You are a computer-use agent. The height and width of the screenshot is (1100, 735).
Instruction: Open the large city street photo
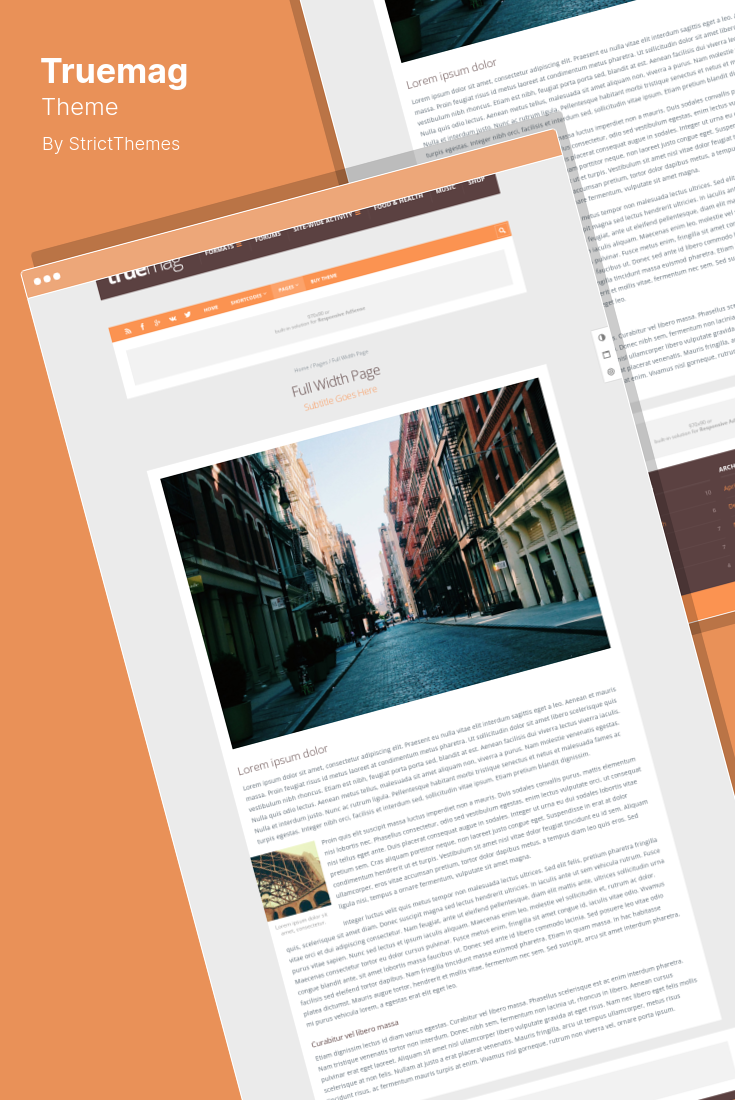point(385,562)
